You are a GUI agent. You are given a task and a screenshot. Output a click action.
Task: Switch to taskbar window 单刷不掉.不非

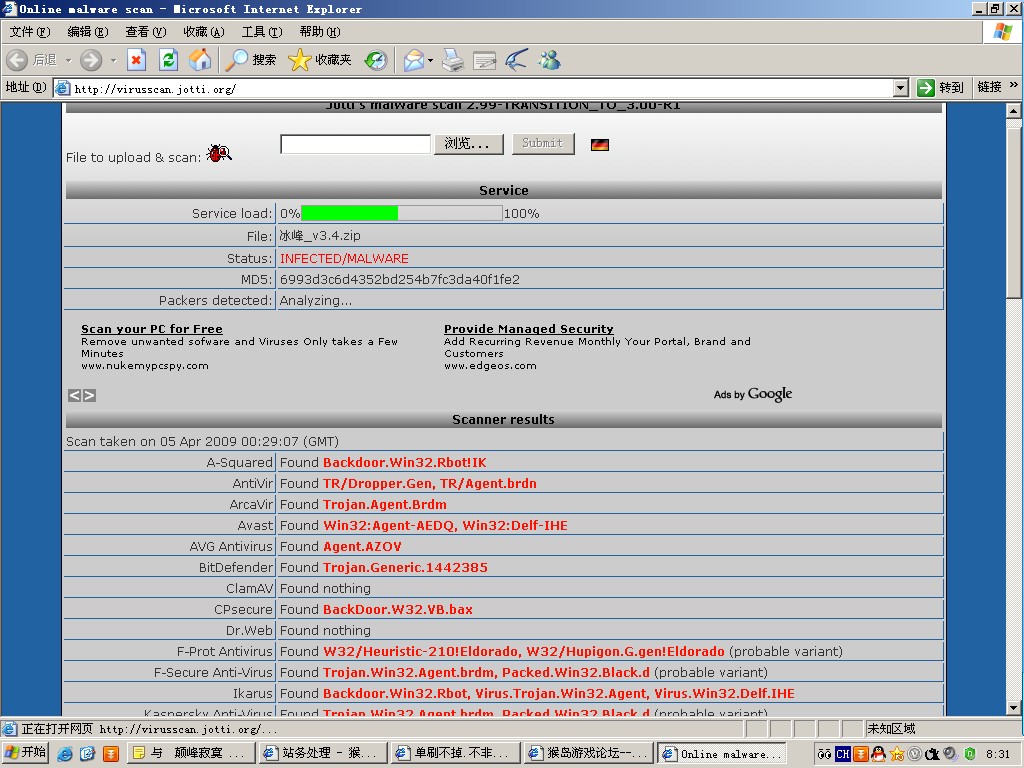click(x=456, y=753)
